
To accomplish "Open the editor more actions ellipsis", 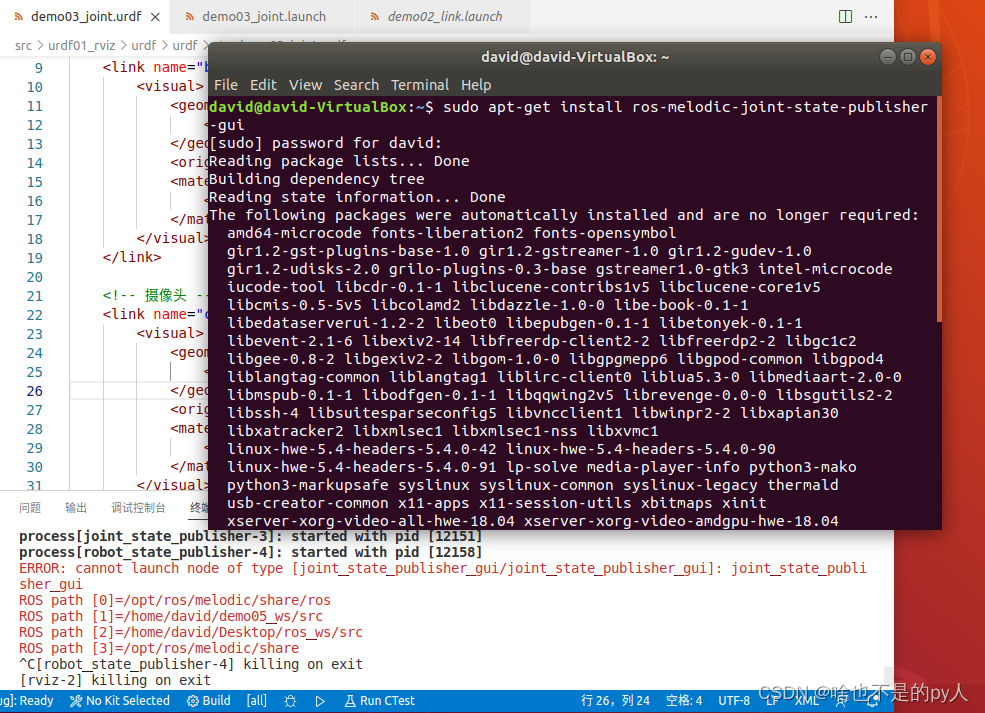I will (871, 17).
